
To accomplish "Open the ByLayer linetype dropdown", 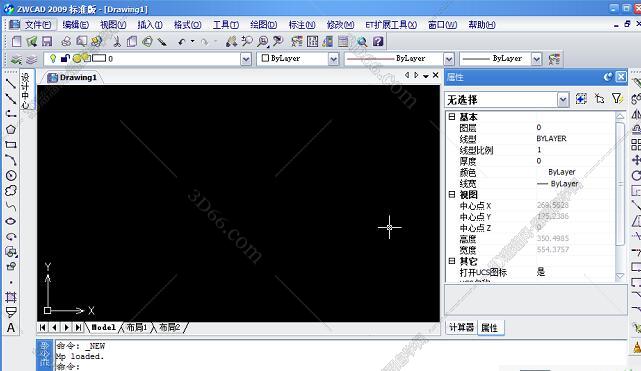I will pyautogui.click(x=449, y=59).
